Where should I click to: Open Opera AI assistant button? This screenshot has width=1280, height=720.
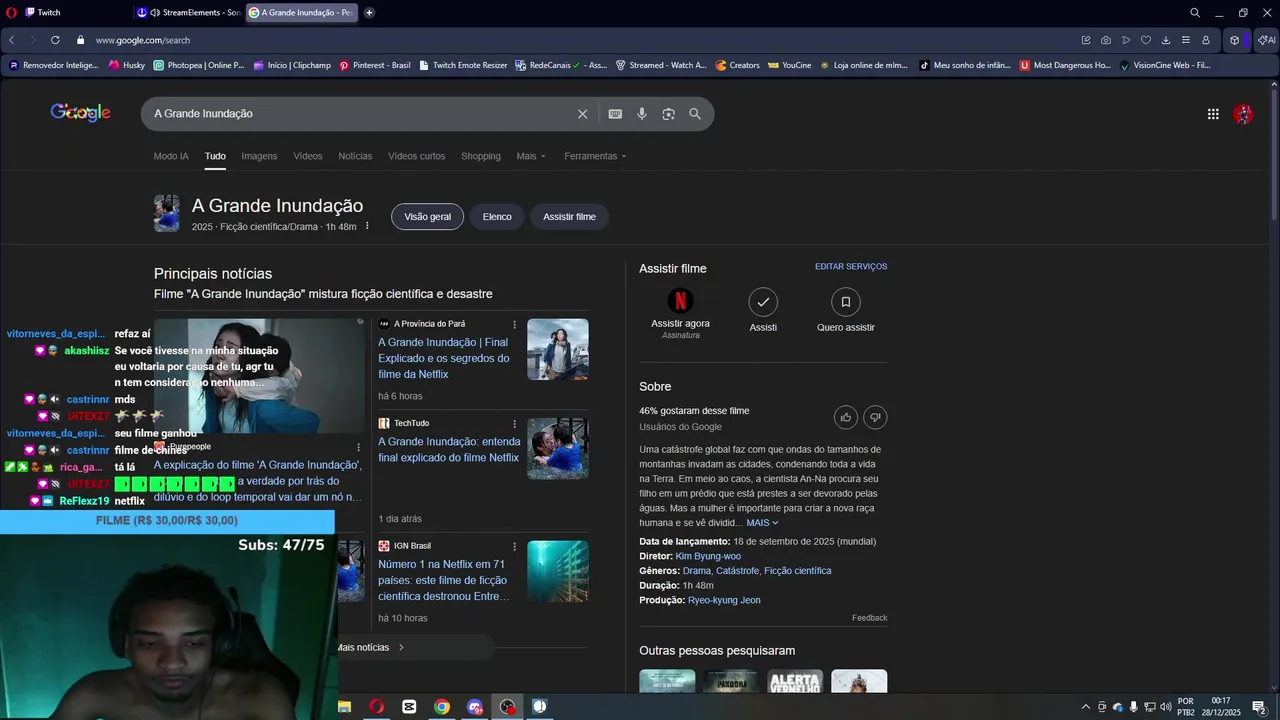point(1266,40)
